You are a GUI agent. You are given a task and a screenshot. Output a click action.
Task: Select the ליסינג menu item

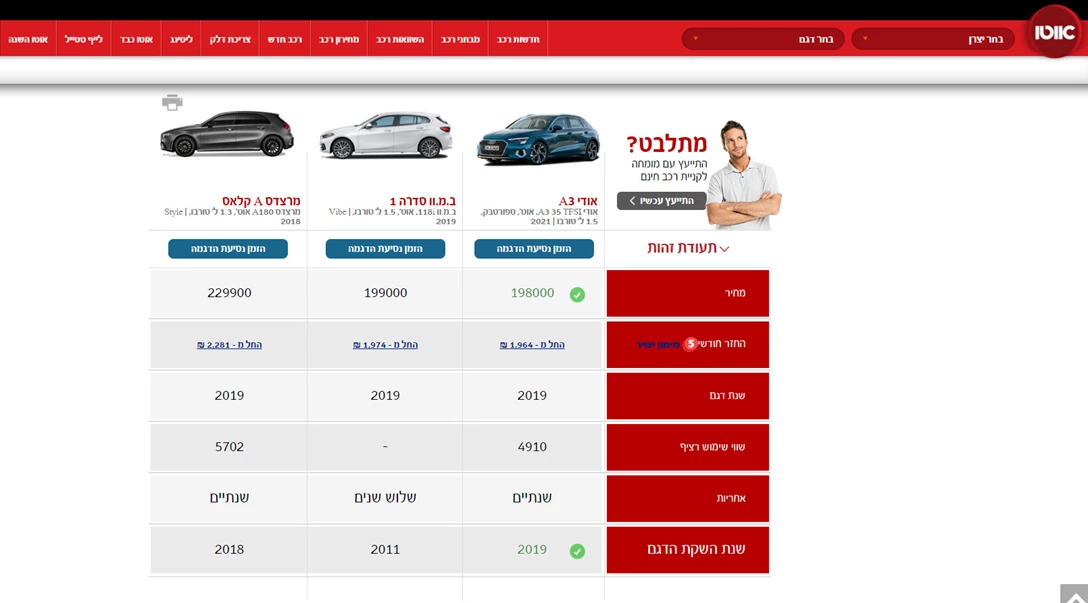181,39
